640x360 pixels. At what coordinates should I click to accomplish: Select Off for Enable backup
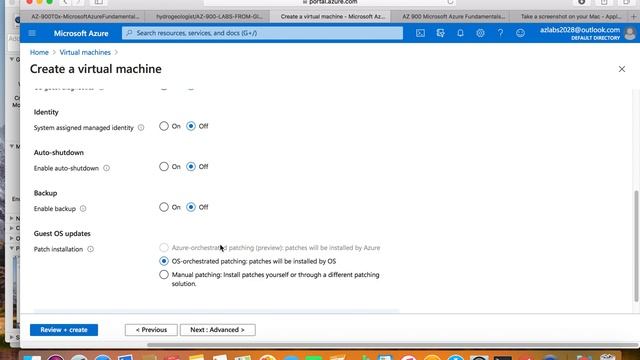click(x=191, y=207)
